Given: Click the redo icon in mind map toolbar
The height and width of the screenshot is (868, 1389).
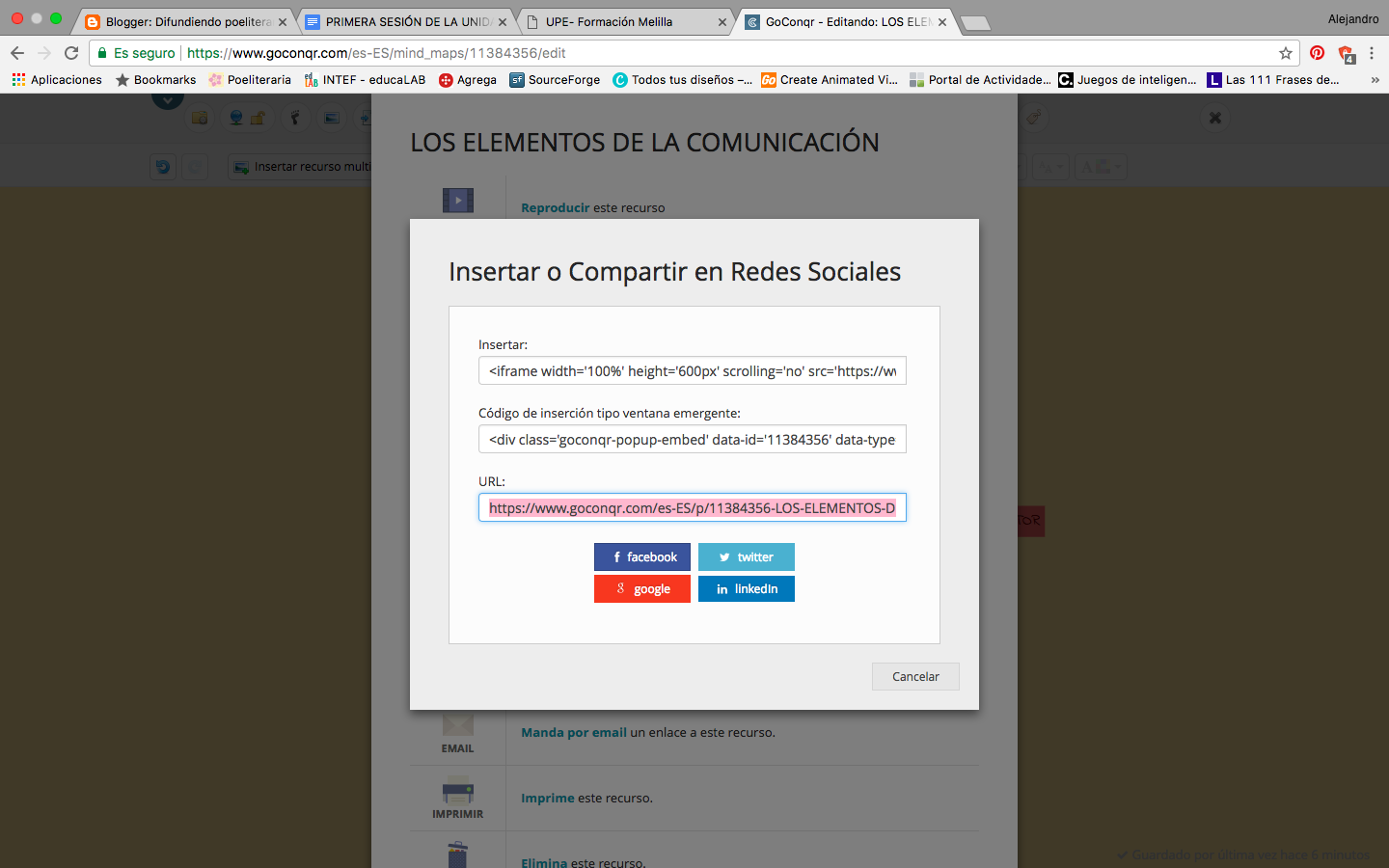Looking at the screenshot, I should tap(195, 167).
